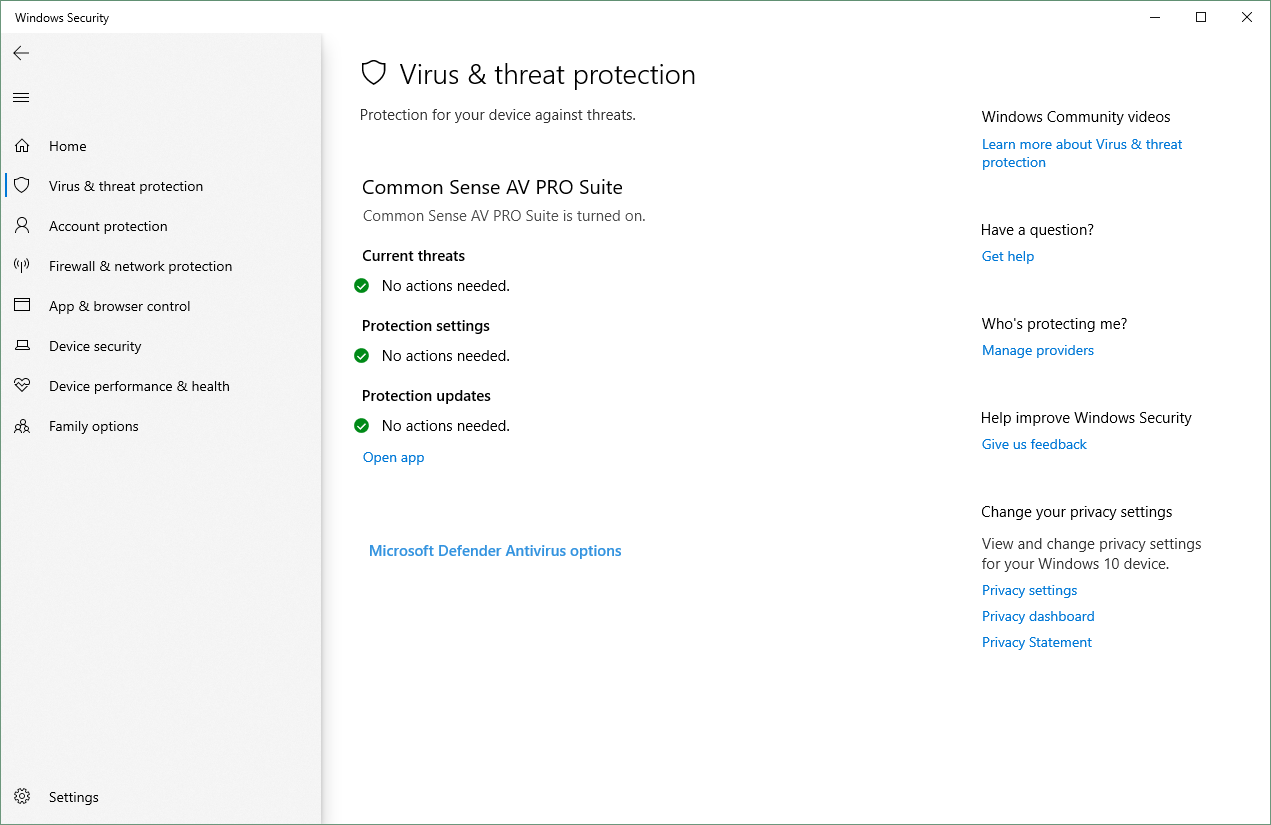Click the Device security laptop icon
Viewport: 1271px width, 825px height.
(x=22, y=346)
